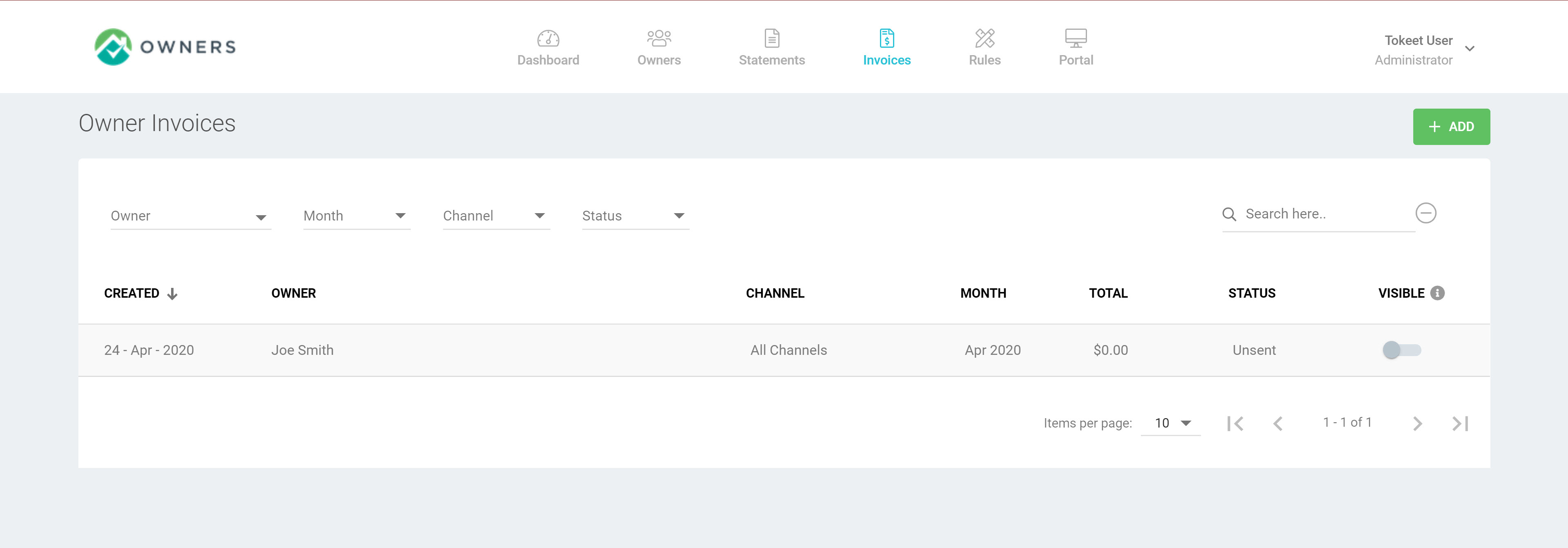Switch to the Portal tab

(x=1076, y=47)
